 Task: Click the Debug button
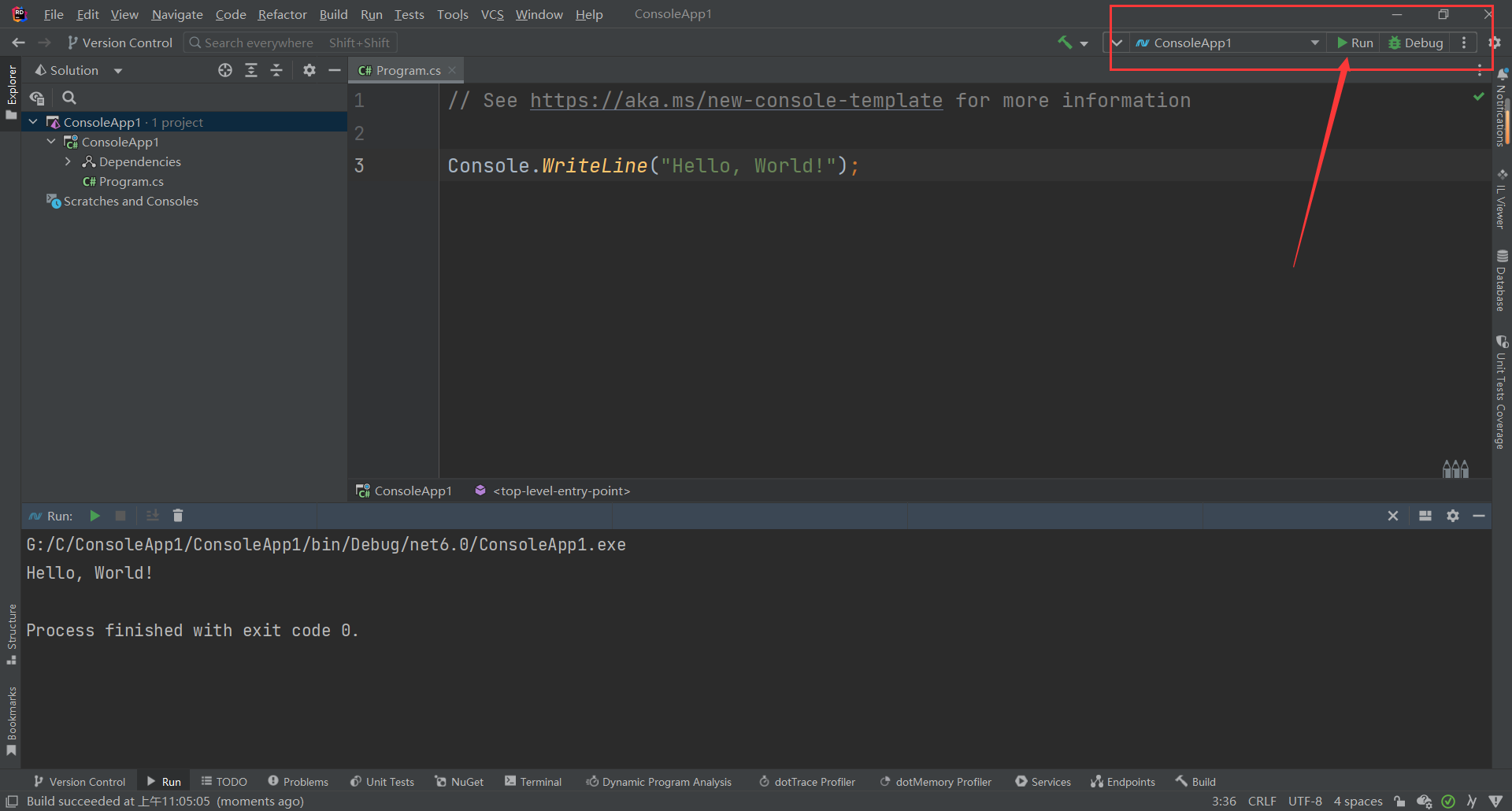[x=1415, y=43]
